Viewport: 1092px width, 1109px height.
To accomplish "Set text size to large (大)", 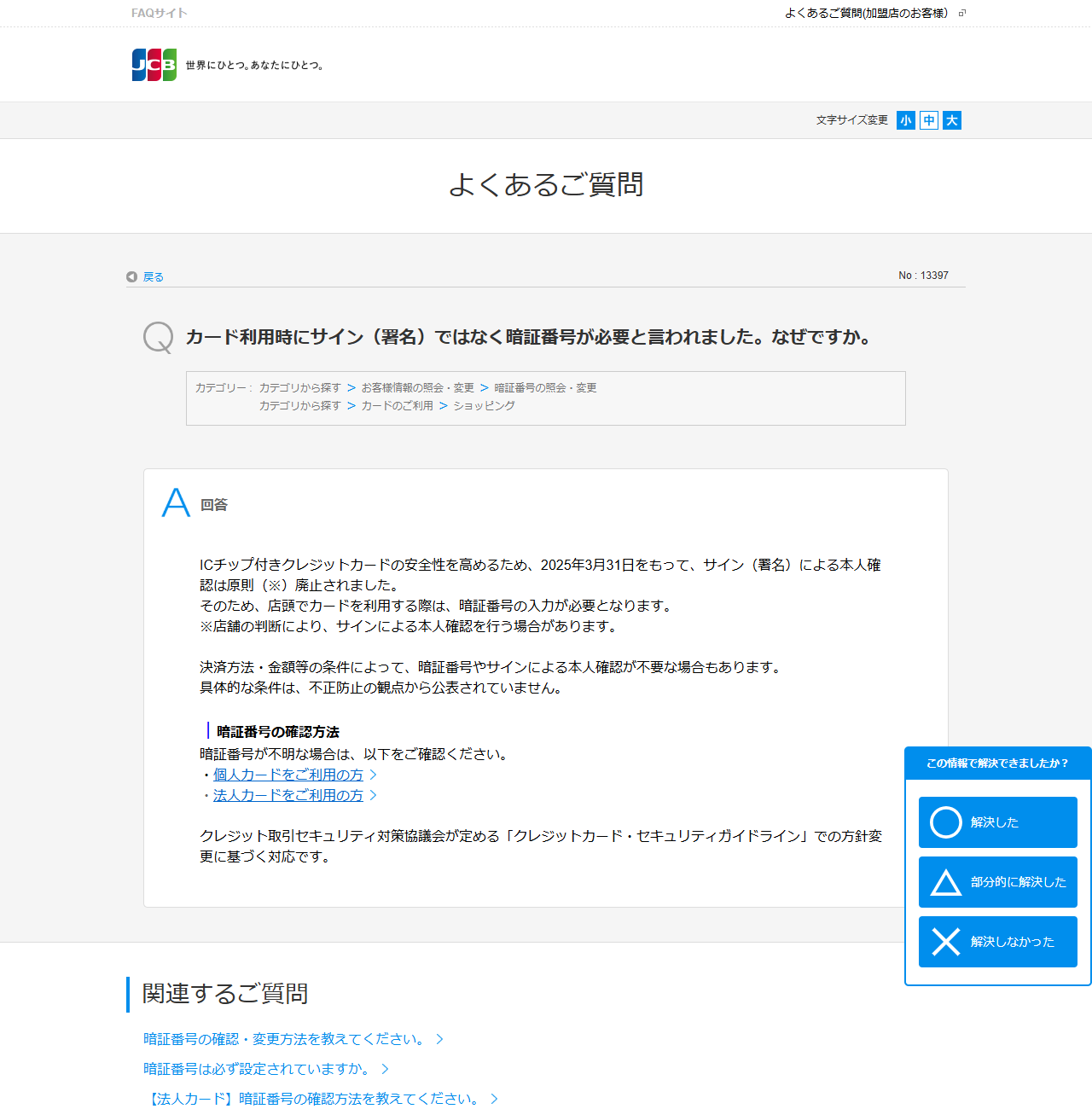I will click(x=952, y=120).
